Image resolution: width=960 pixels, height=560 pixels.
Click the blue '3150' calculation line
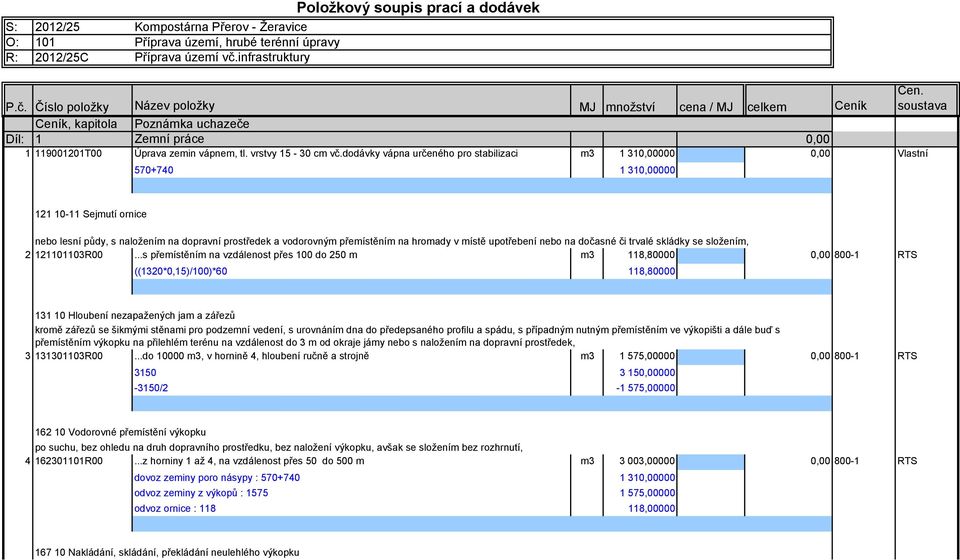(145, 373)
